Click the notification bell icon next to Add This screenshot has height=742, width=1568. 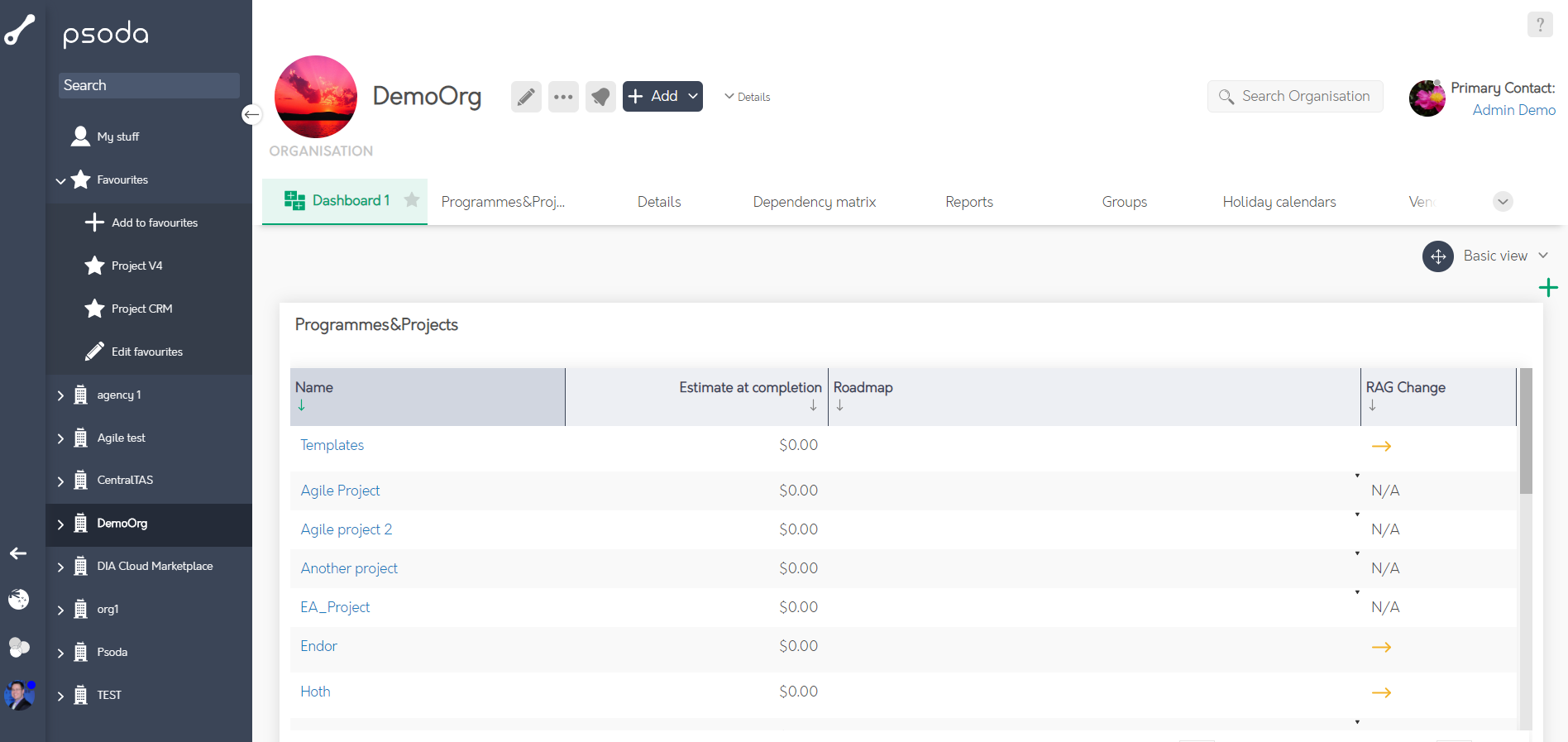(600, 97)
